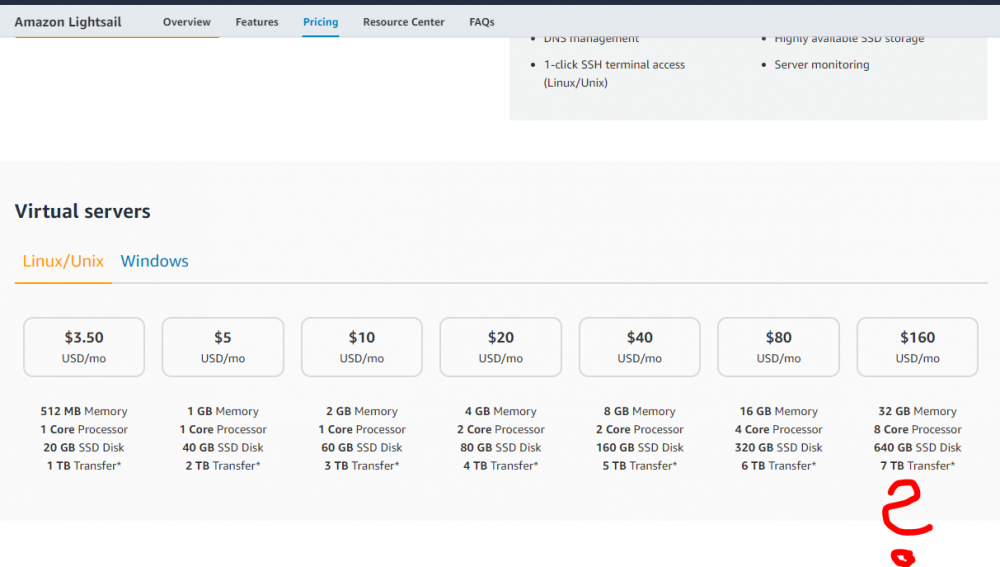Viewport: 1000px width, 567px height.
Task: Switch to the Windows servers tab
Action: point(154,261)
